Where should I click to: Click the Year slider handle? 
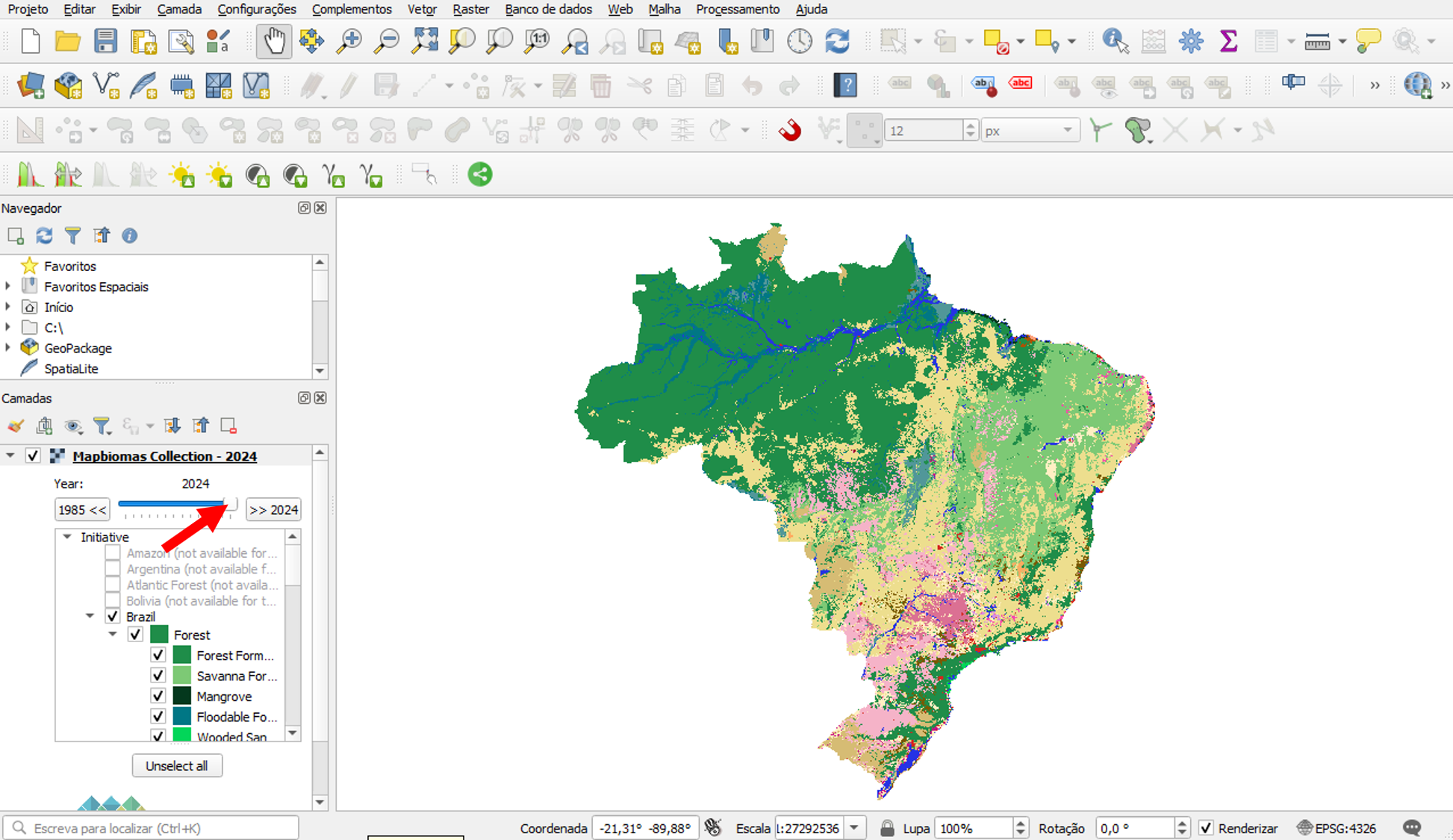click(x=231, y=504)
